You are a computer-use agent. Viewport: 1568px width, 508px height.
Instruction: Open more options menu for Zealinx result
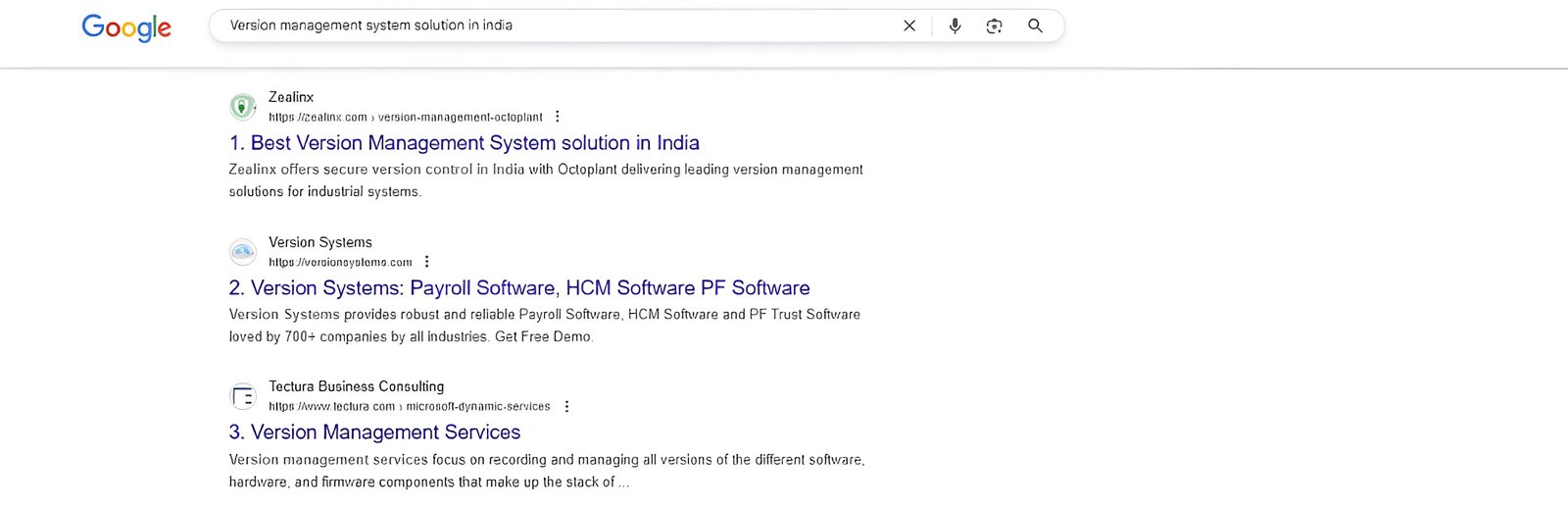pos(558,117)
